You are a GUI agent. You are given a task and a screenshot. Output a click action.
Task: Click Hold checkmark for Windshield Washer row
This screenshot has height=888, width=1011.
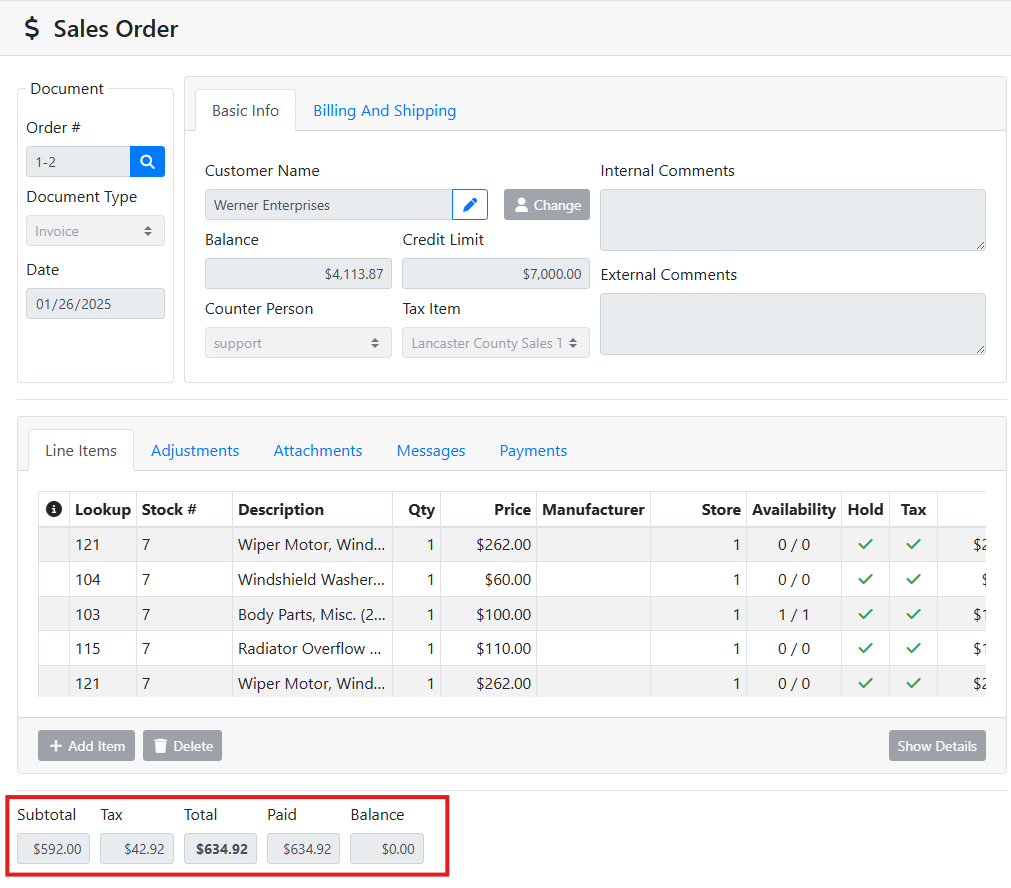[x=865, y=579]
